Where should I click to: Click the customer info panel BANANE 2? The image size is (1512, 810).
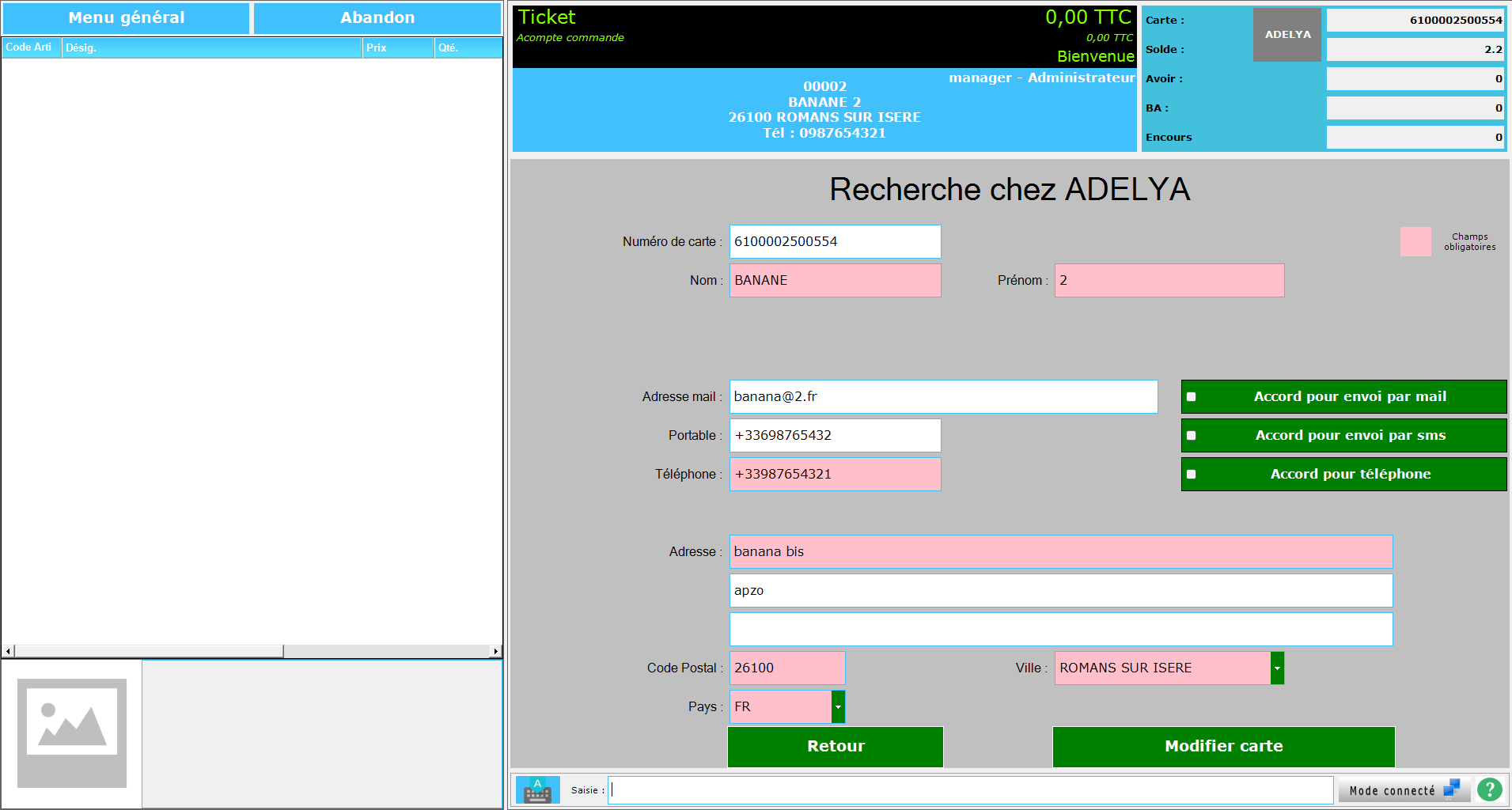[x=824, y=110]
